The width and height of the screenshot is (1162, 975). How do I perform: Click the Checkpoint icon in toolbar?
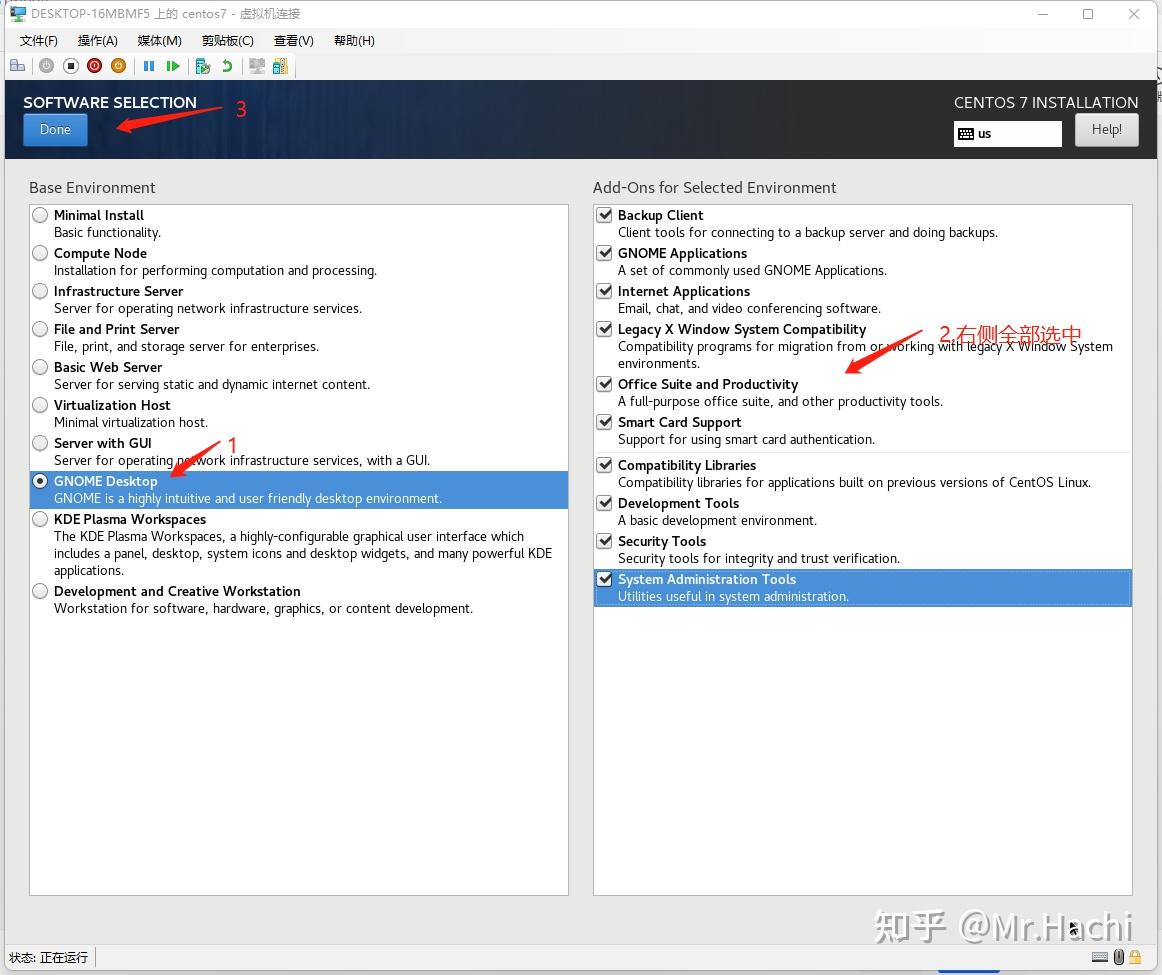tap(202, 66)
